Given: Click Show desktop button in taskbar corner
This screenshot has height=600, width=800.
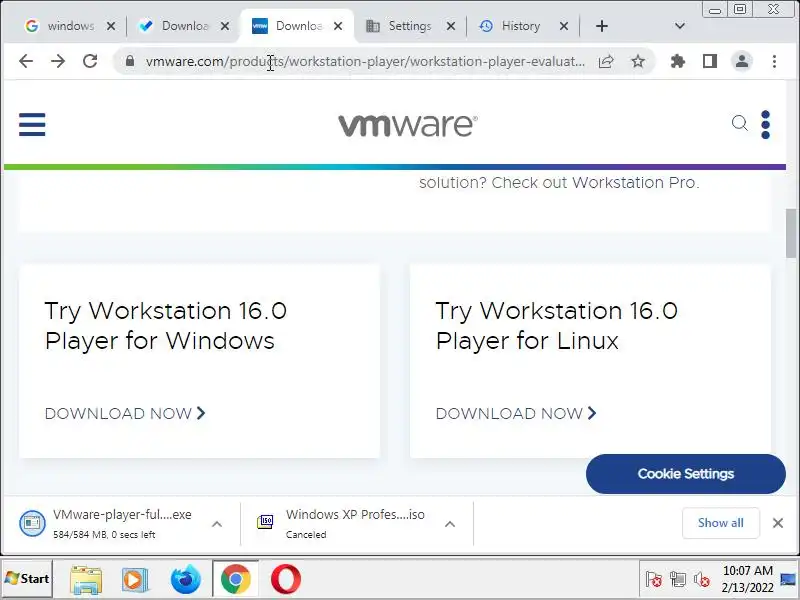Looking at the screenshot, I should [788, 579].
